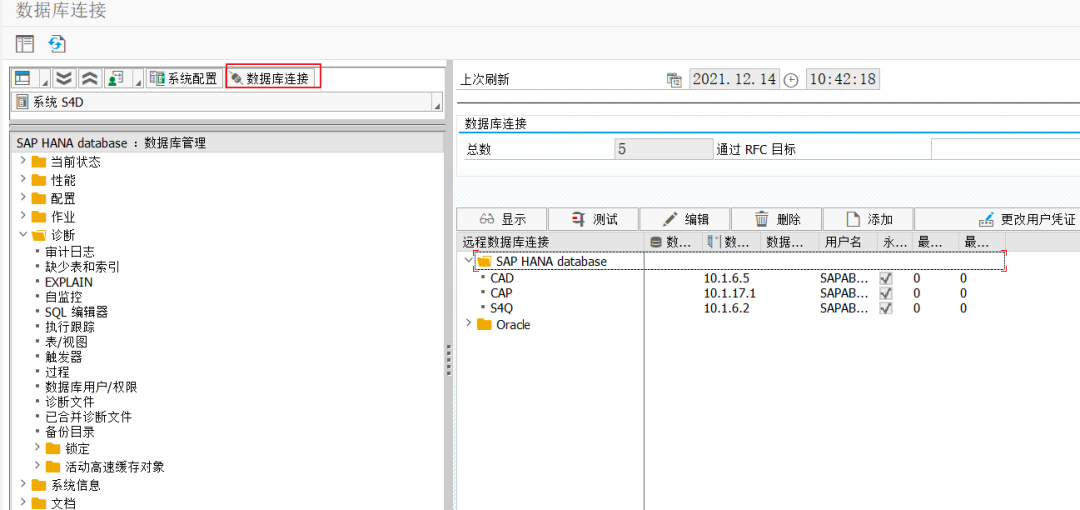Open 自监控 tree entry

(x=63, y=297)
